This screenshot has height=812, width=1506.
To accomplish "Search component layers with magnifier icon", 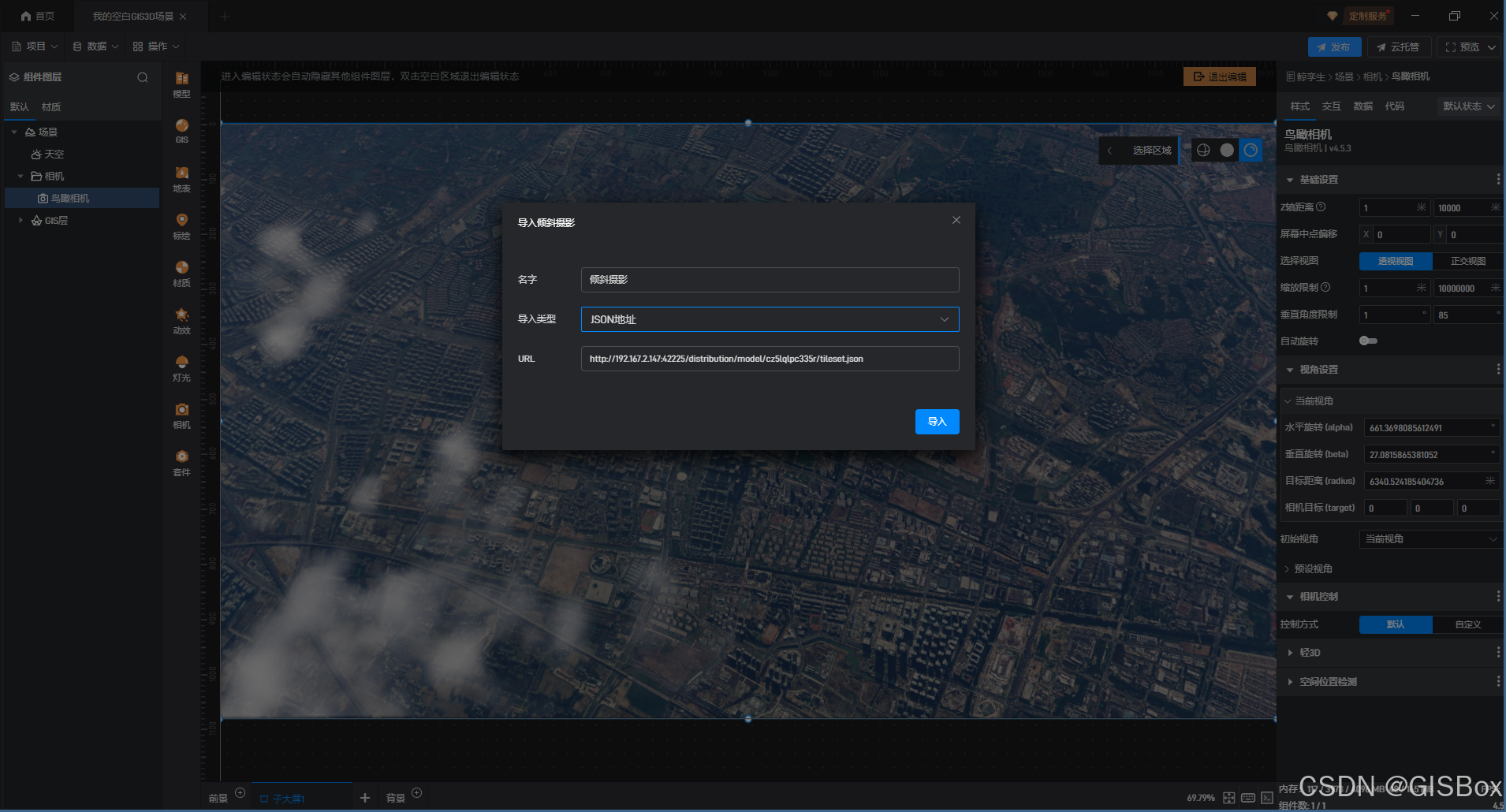I will [x=143, y=77].
